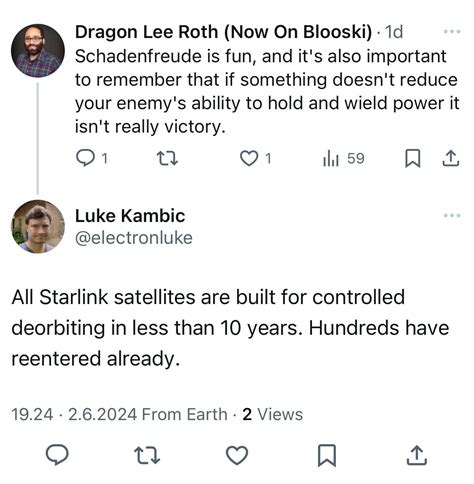This screenshot has height=484, width=474.
Task: Open Luke Kambic's profile via name
Action: coord(130,216)
